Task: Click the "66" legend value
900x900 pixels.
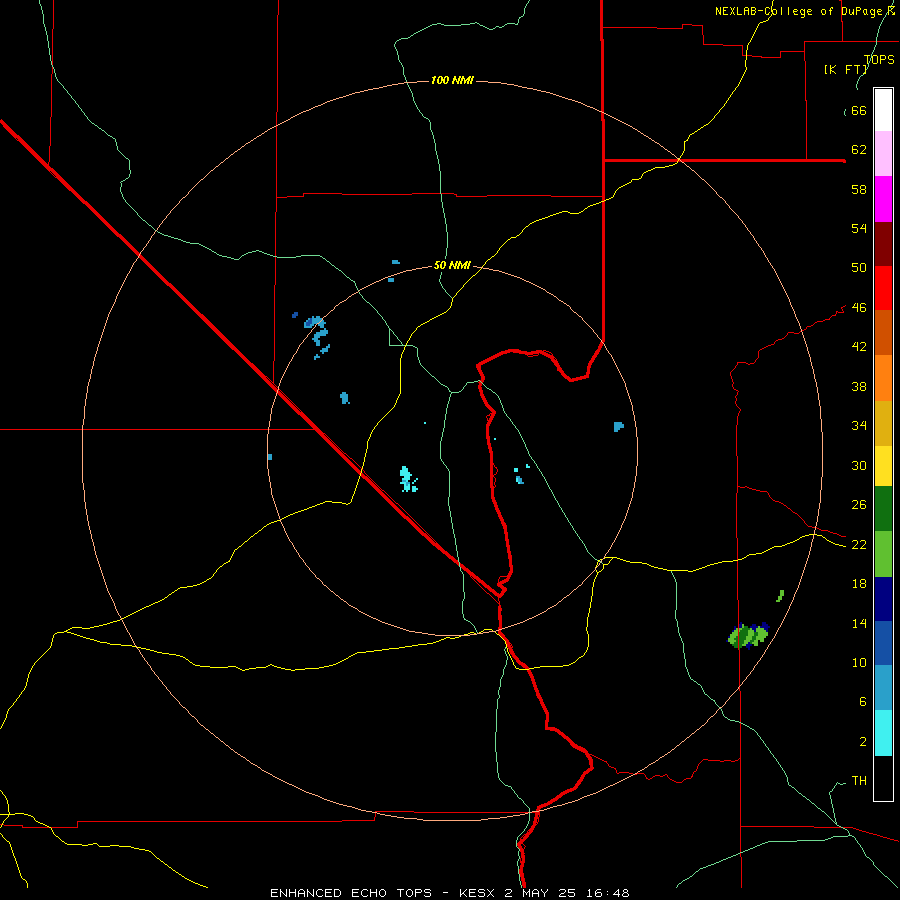Action: (x=859, y=111)
